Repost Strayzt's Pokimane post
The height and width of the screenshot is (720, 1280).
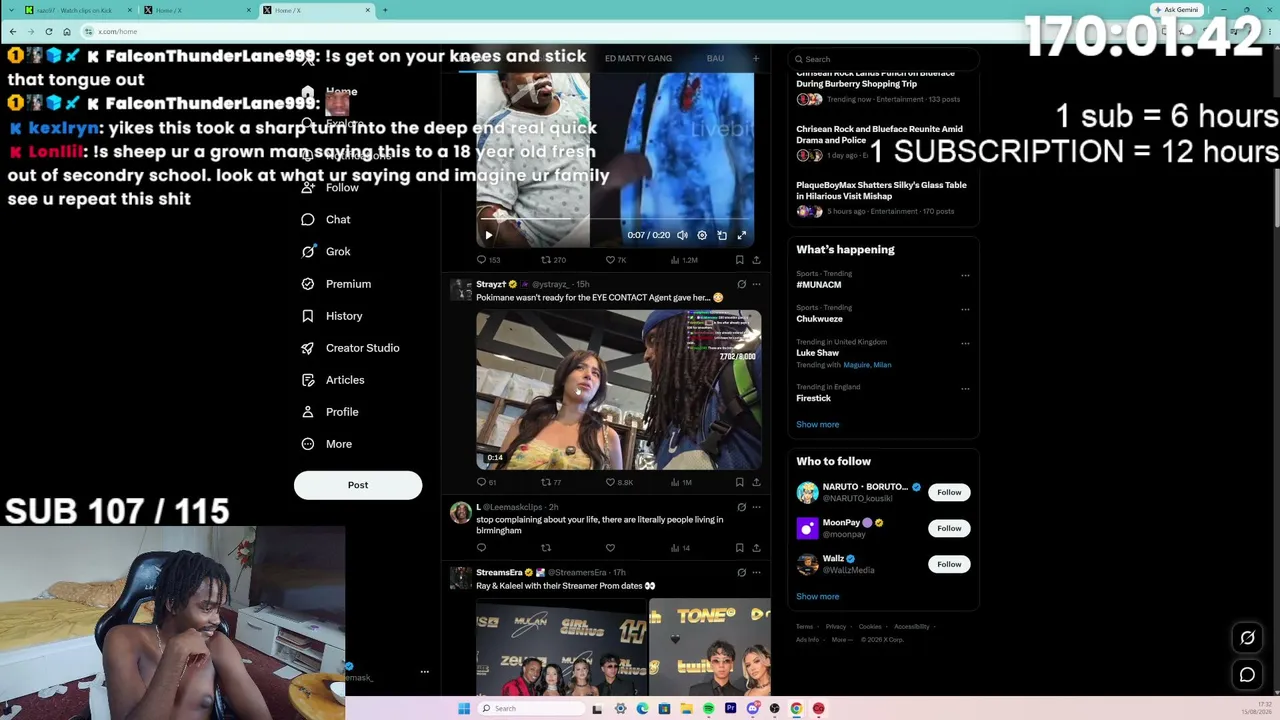pos(551,482)
